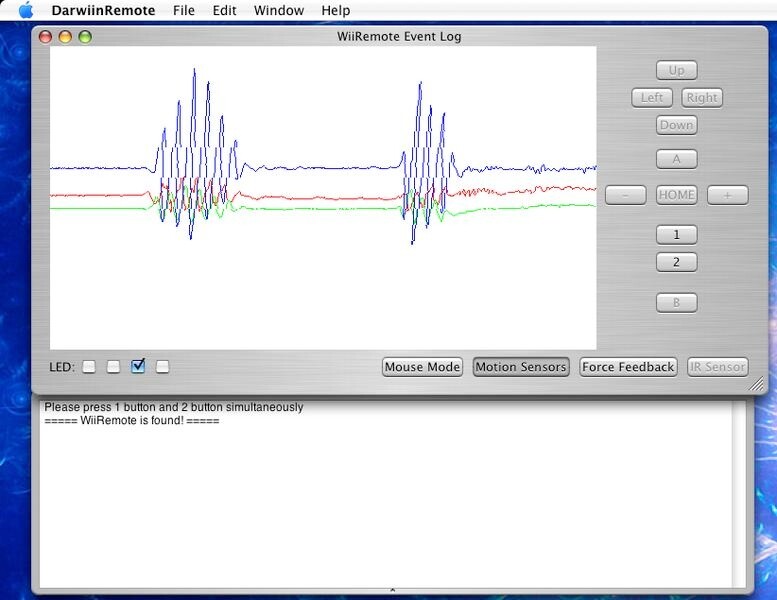Check the second LED checkbox

113,367
